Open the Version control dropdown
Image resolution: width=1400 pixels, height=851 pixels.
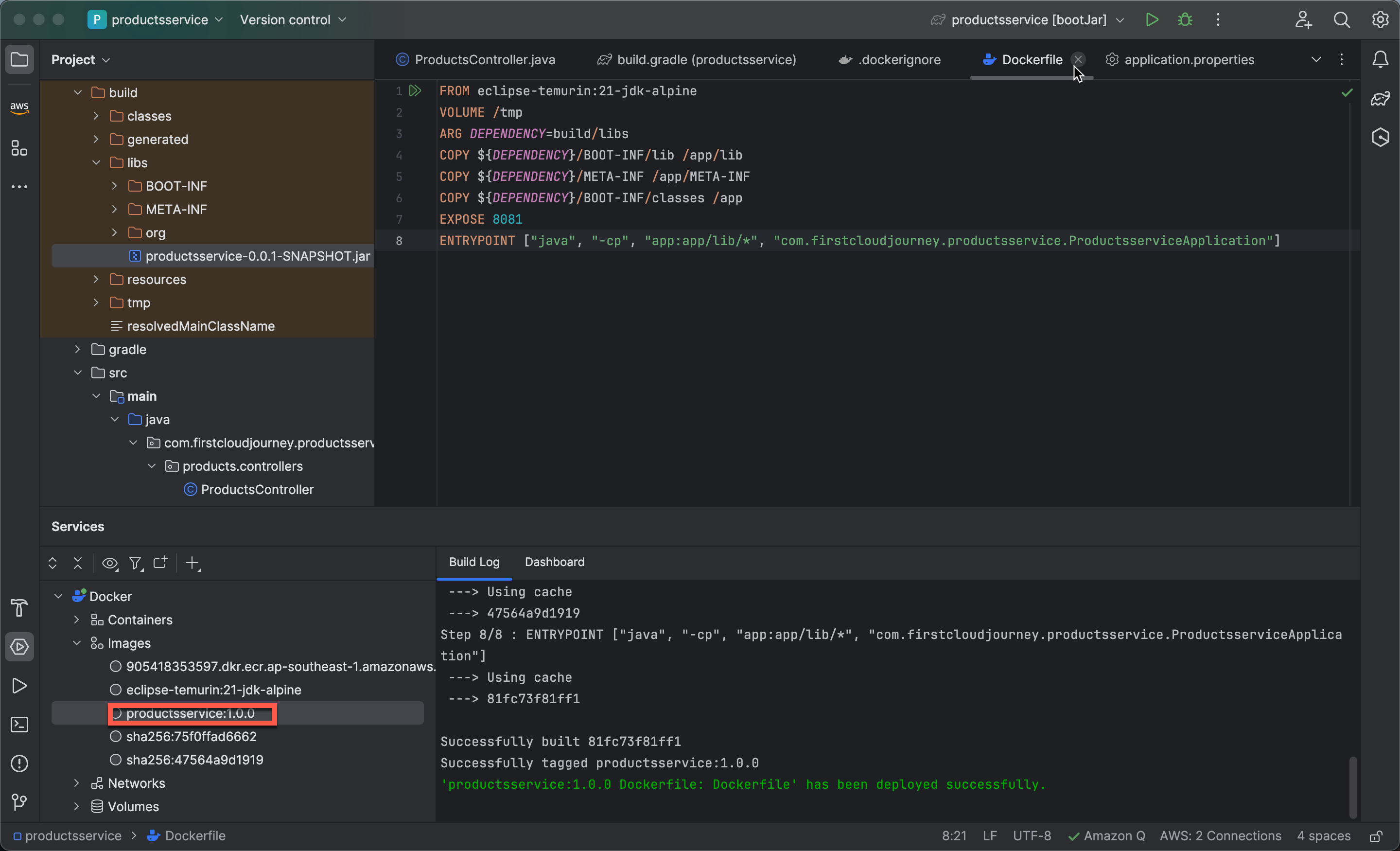tap(293, 20)
